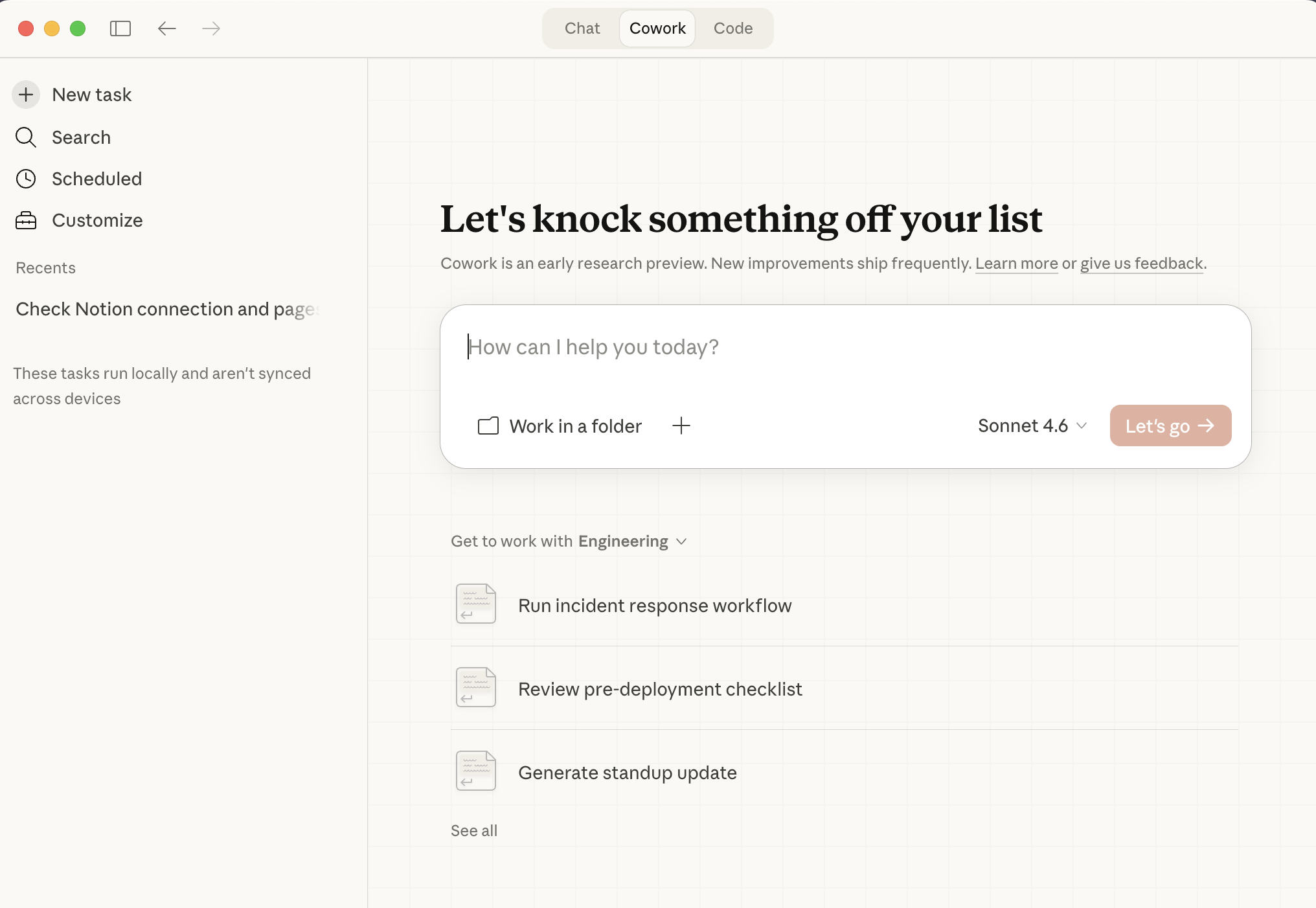Click the Search magnifier icon

(x=26, y=137)
